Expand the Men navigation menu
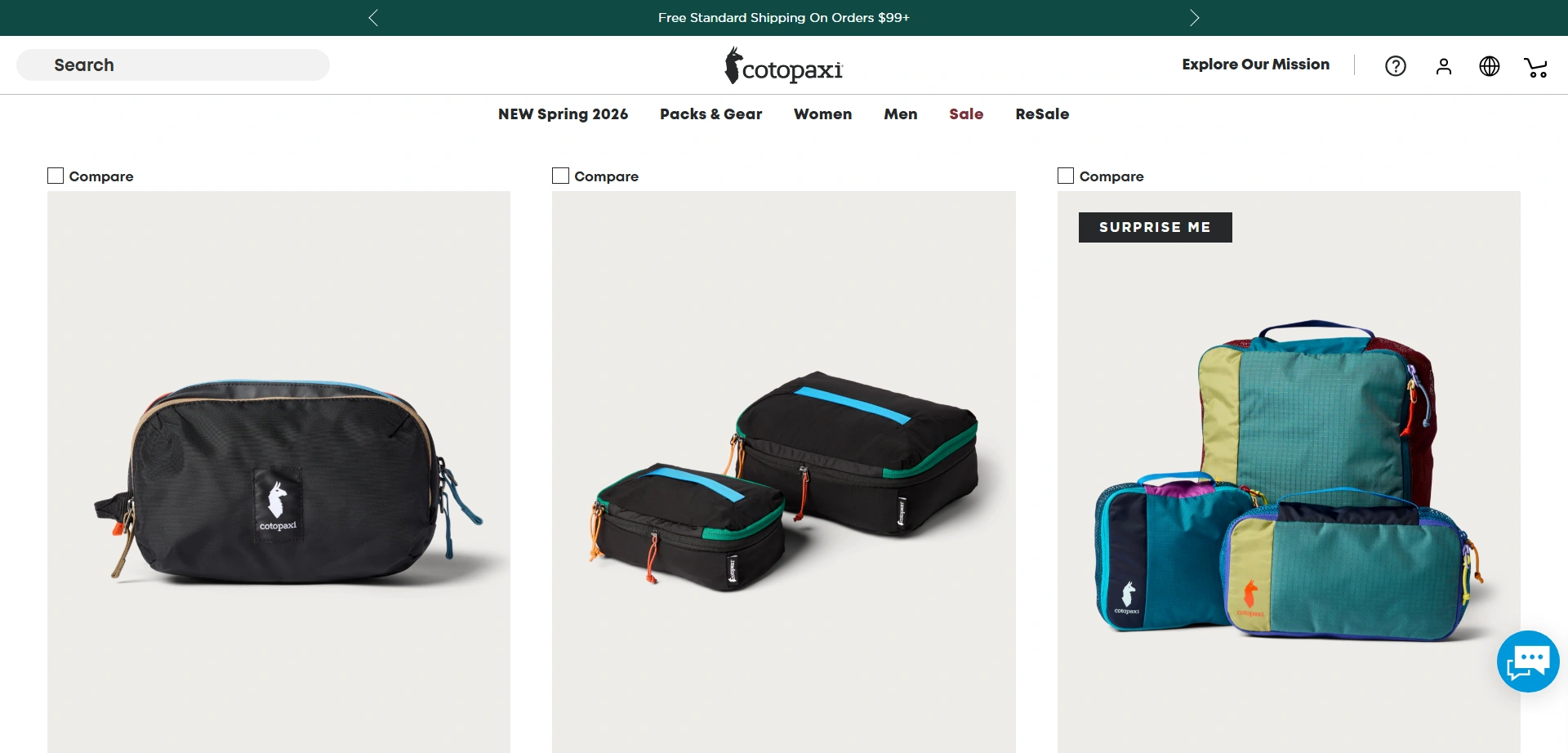This screenshot has height=753, width=1568. click(x=900, y=114)
